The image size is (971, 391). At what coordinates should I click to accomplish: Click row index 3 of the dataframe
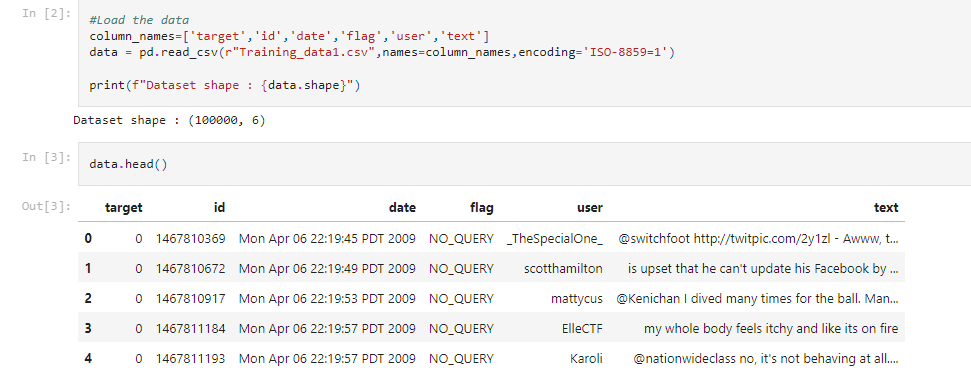(x=88, y=328)
